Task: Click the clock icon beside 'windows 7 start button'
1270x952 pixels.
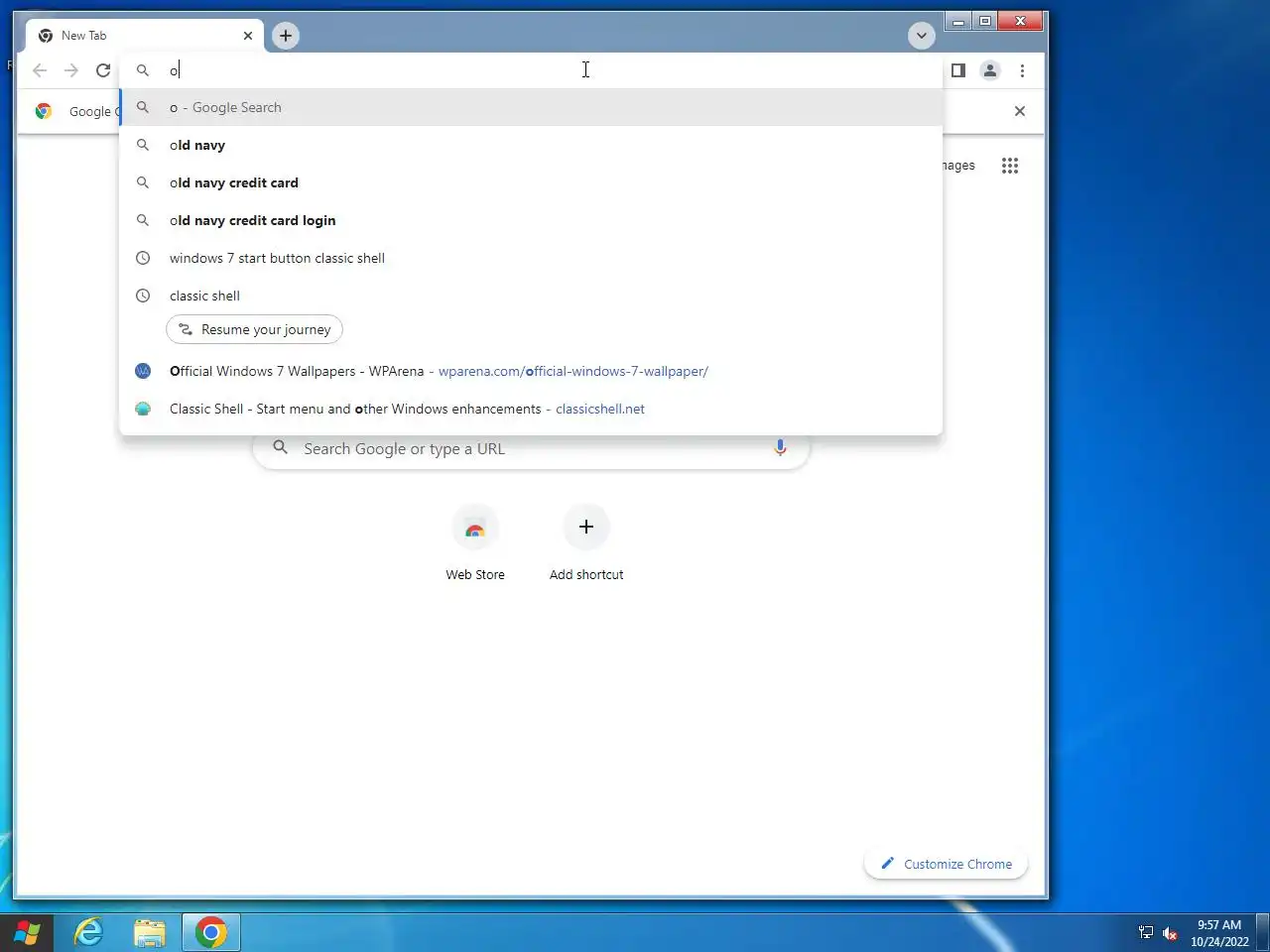Action: (x=143, y=258)
